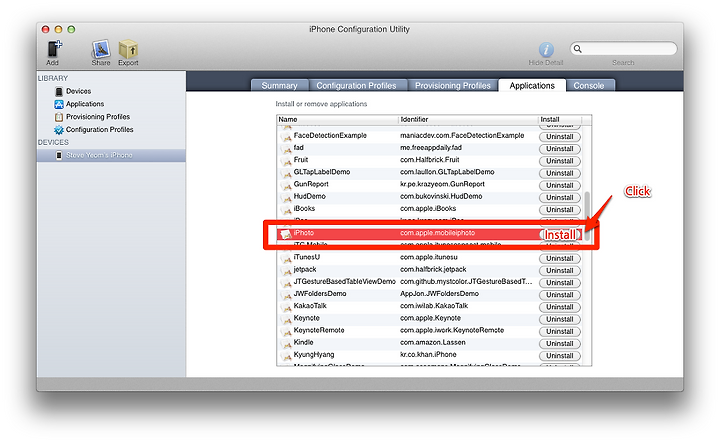Uninstall the jetpack app

click(x=560, y=270)
